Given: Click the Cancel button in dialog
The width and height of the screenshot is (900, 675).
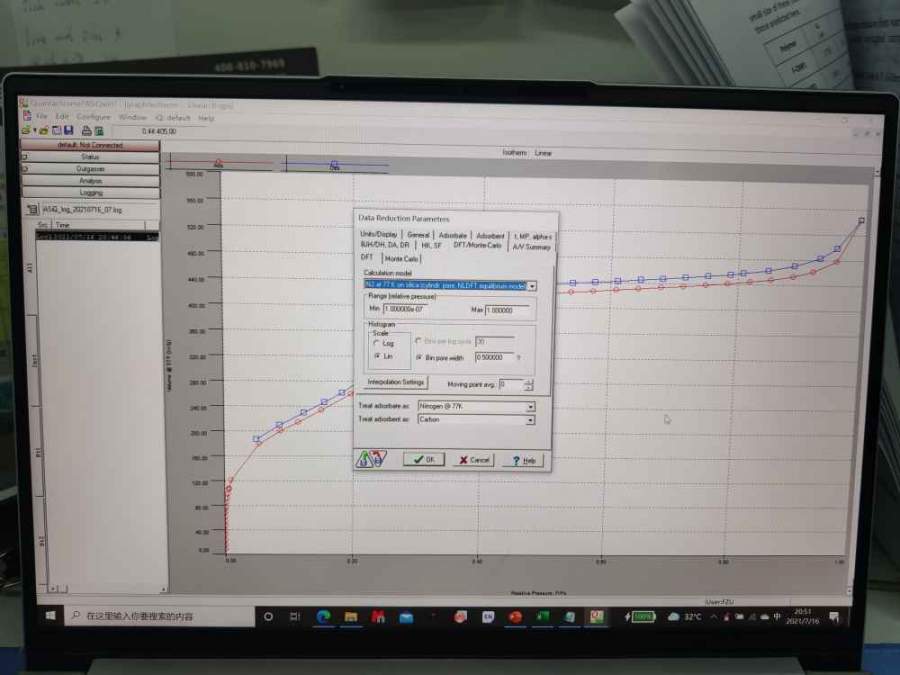Looking at the screenshot, I should tap(474, 460).
